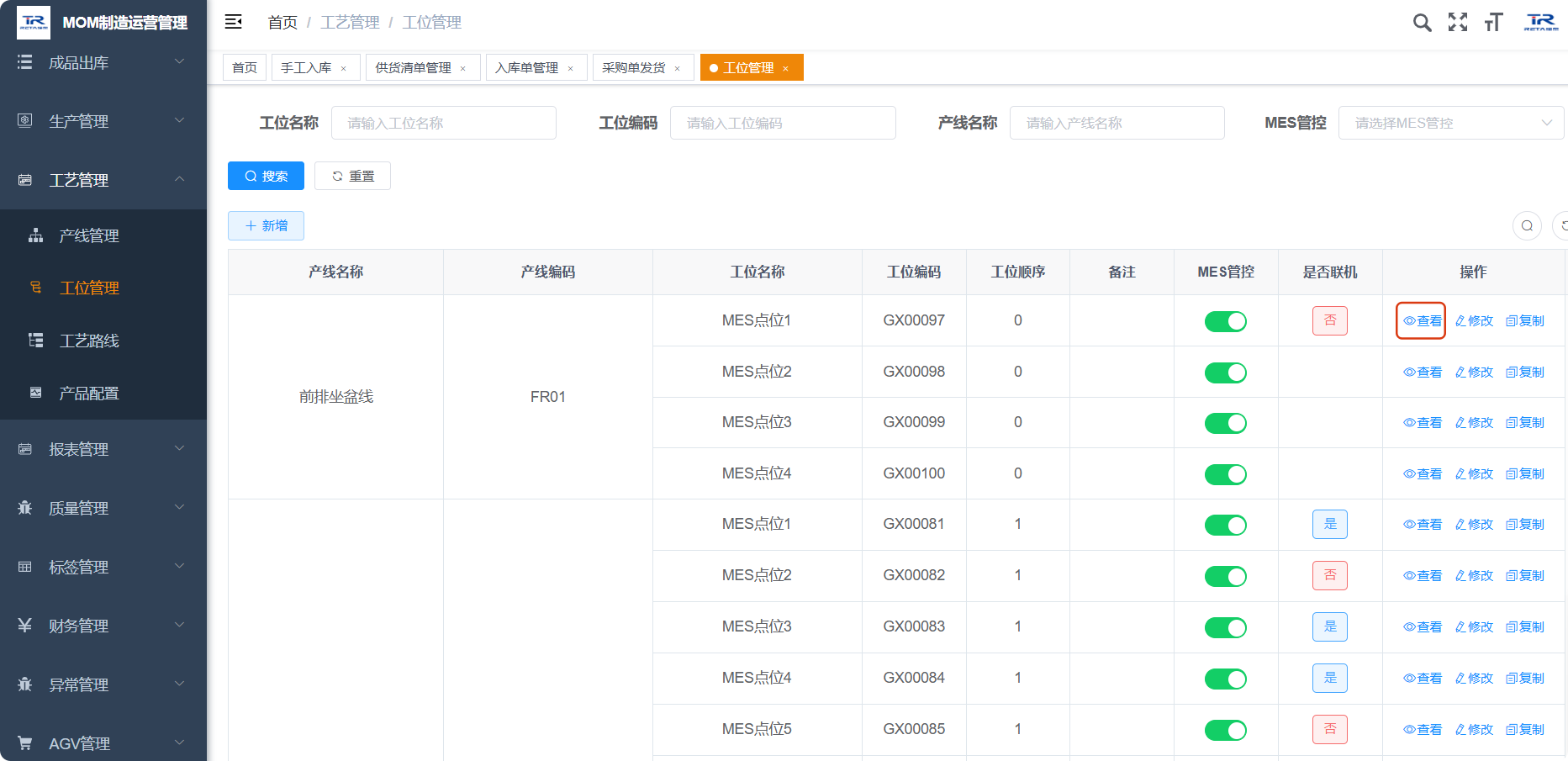The image size is (1568, 761).
Task: Toggle MES管控 switch for GX00084
Action: (1226, 679)
